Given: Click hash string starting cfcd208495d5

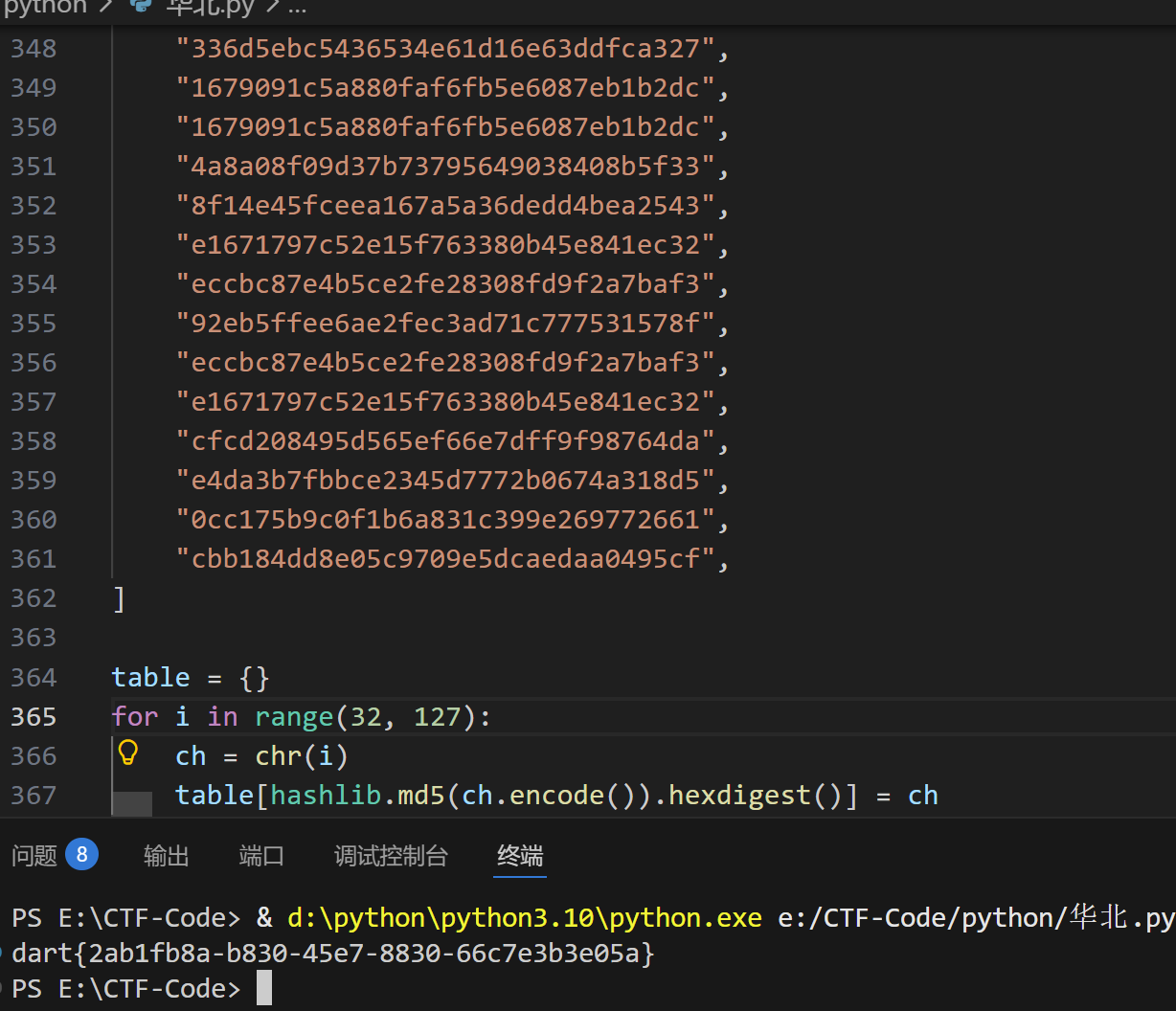Looking at the screenshot, I should pyautogui.click(x=445, y=440).
